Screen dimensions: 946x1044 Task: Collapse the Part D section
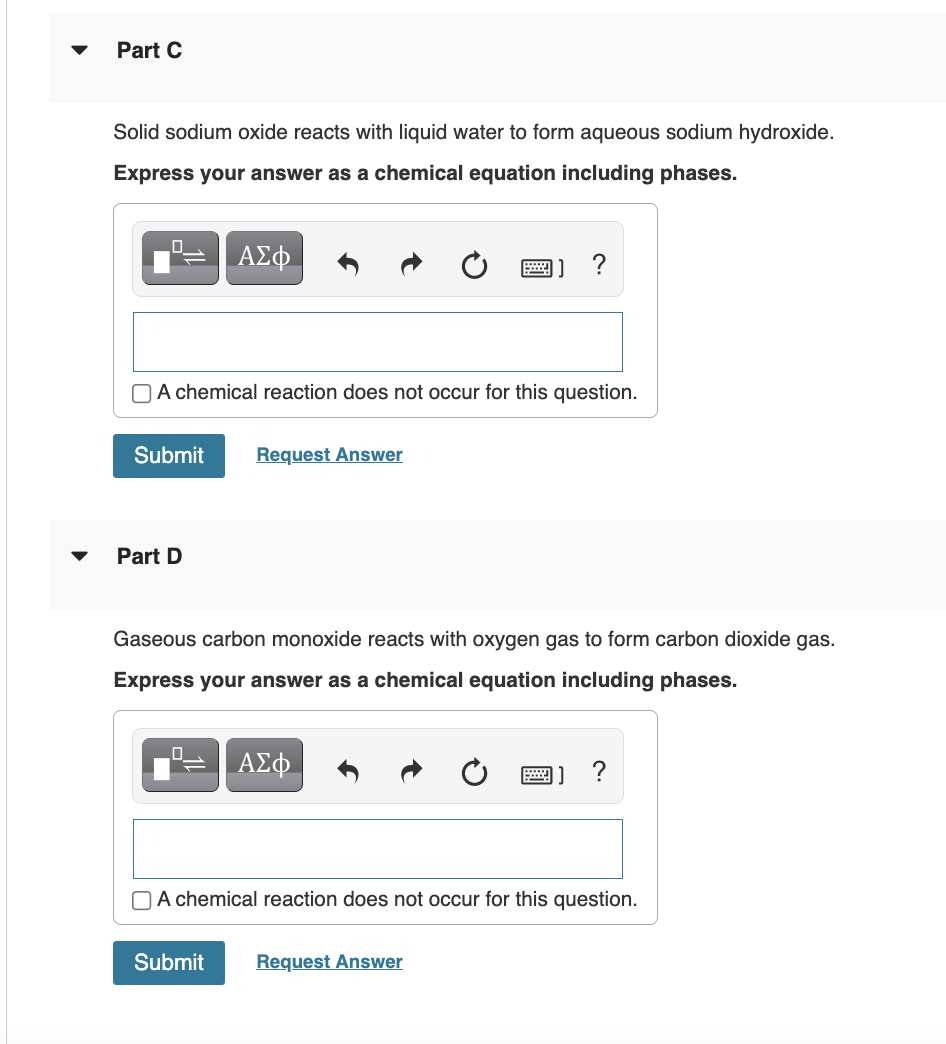pyautogui.click(x=79, y=555)
